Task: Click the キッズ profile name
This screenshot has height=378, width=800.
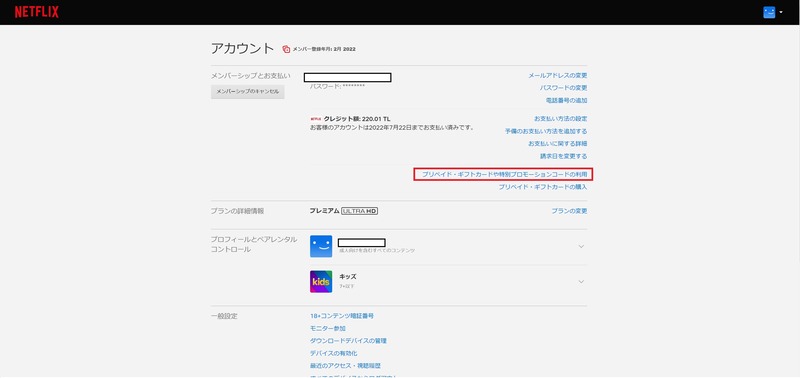Action: 348,276
